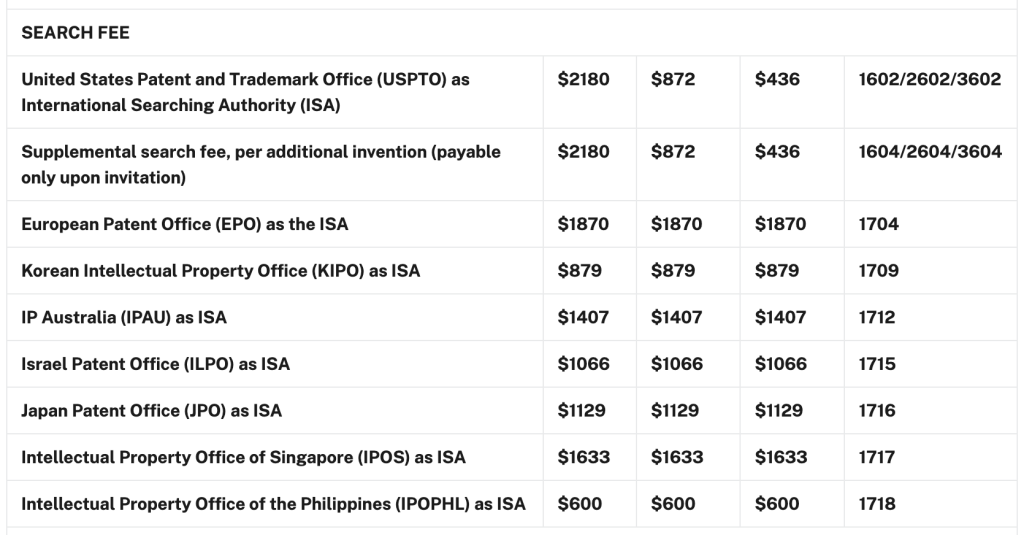Click fee code 1718 in the Philippines row

coord(877,504)
